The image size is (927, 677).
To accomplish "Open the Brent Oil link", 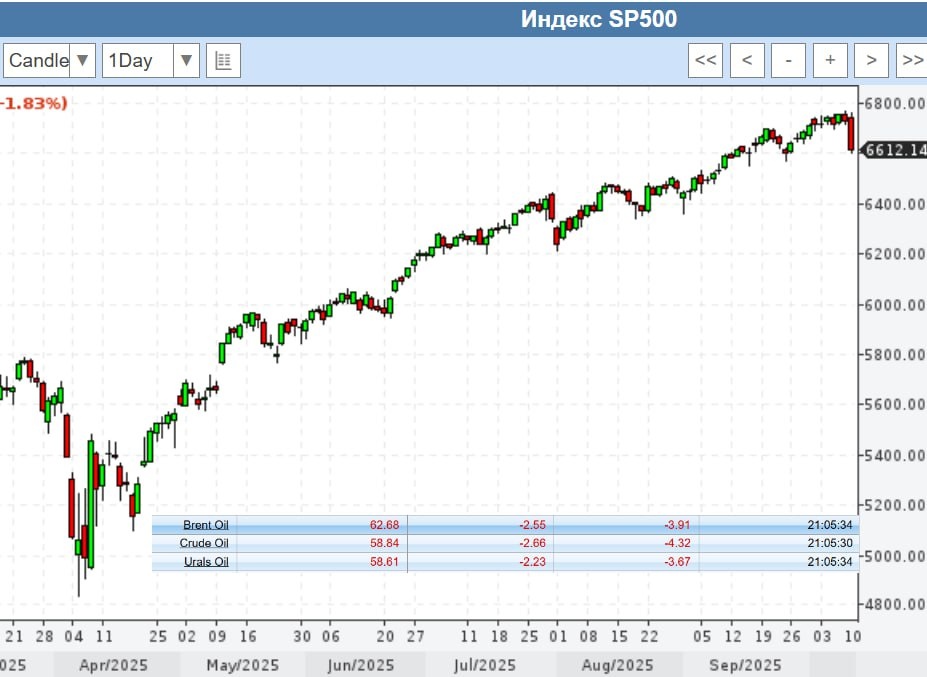I will 205,525.
